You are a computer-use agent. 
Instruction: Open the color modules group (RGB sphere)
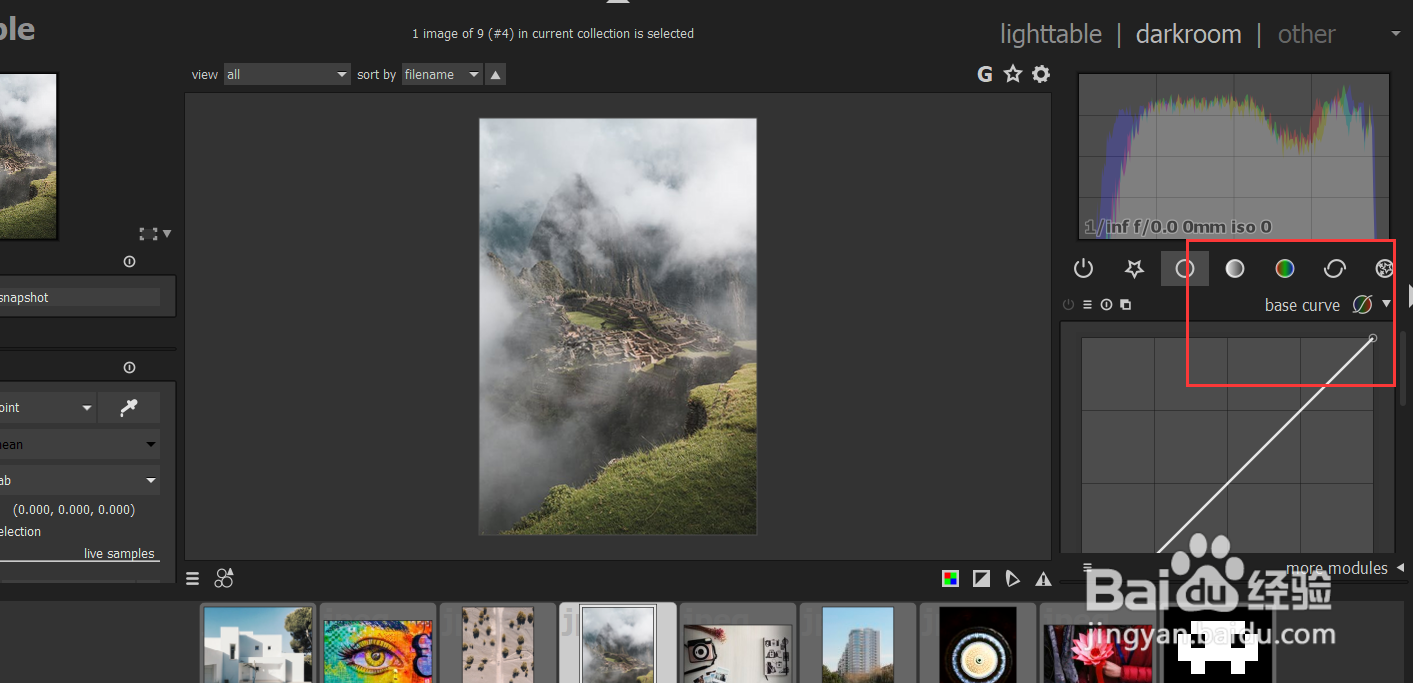tap(1285, 268)
